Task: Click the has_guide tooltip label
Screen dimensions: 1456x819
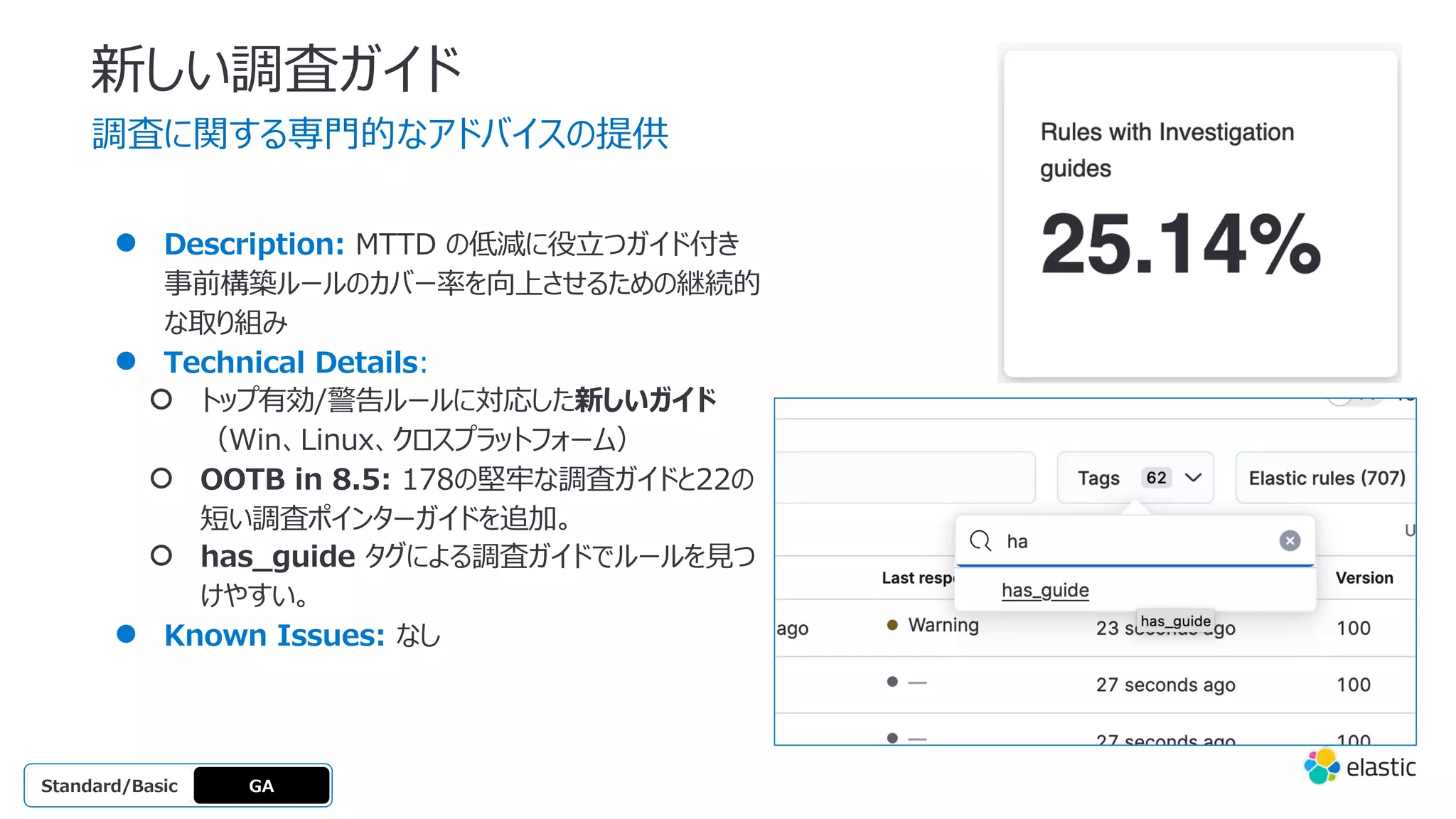Action: point(1175,621)
